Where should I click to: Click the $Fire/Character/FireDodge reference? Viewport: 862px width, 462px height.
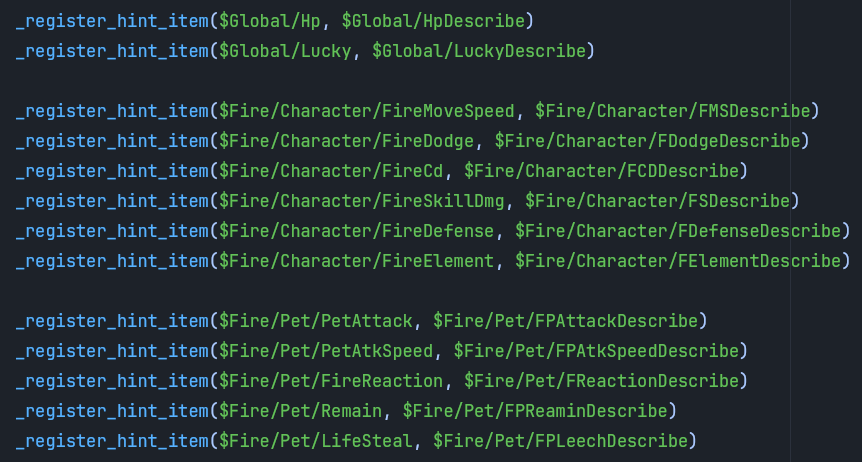click(346, 140)
